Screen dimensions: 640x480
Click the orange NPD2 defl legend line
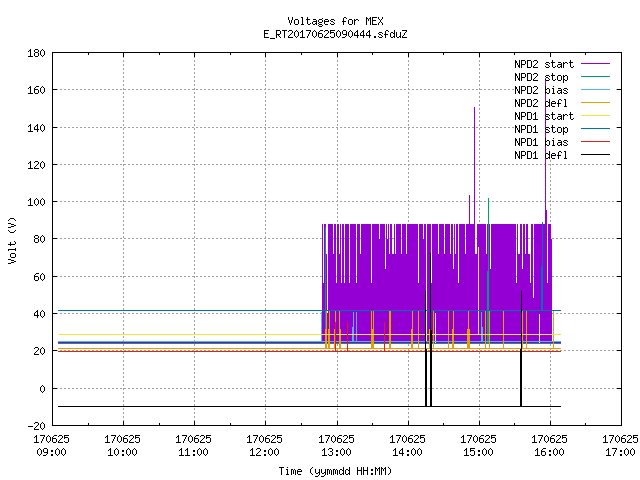(596, 102)
